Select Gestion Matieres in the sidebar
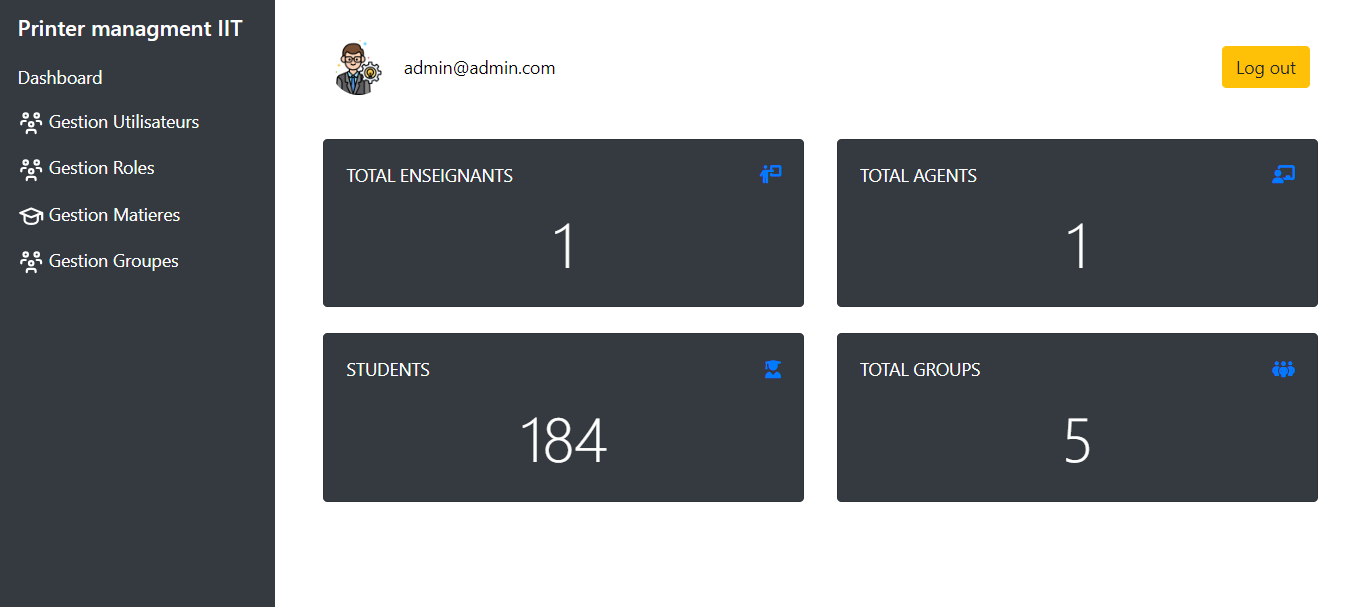 [x=114, y=215]
